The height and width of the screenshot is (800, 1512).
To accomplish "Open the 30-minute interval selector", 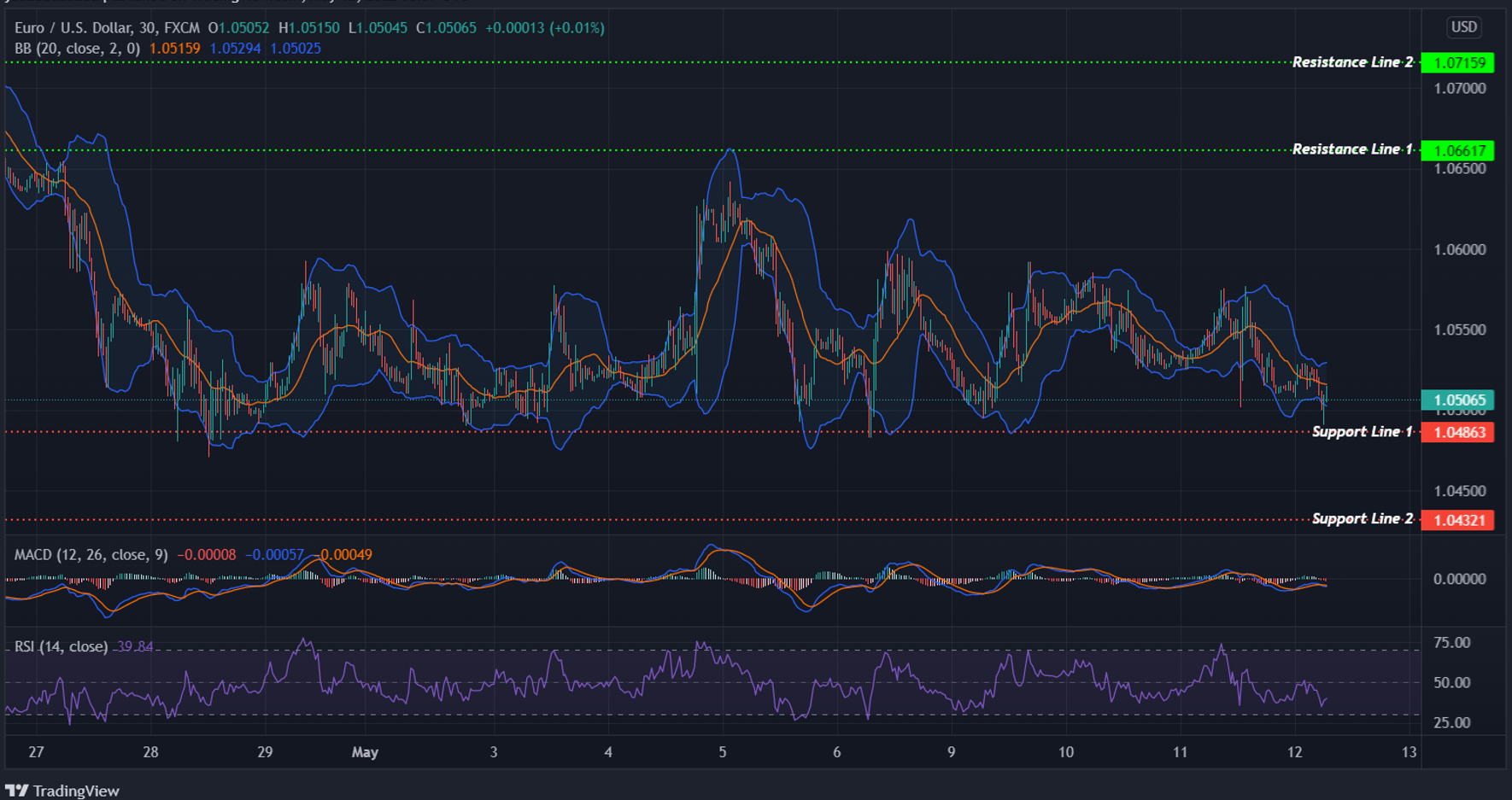I will pos(145,26).
